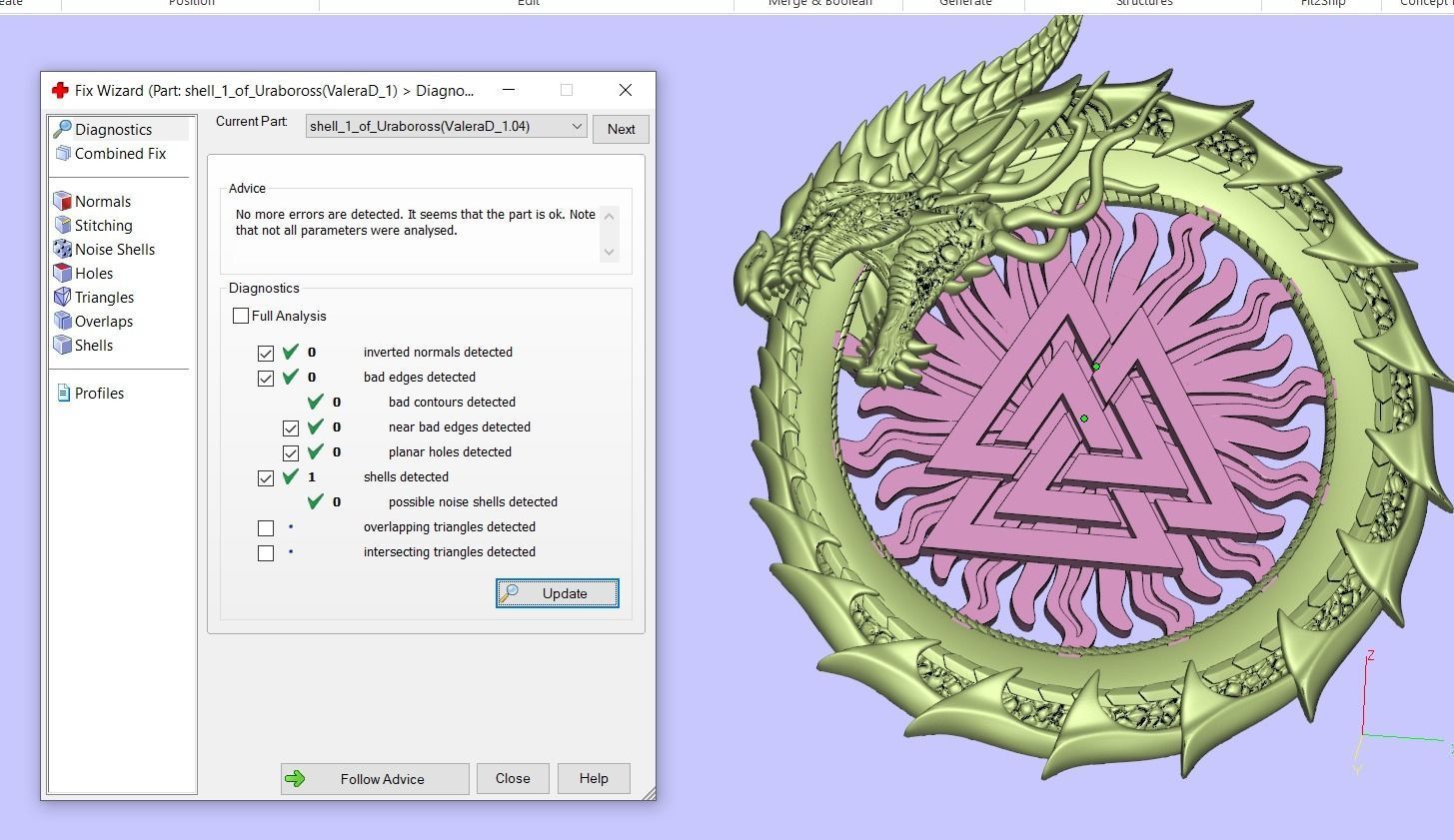Image resolution: width=1454 pixels, height=840 pixels.
Task: Click green checkmark beside inverted normals
Action: click(x=291, y=352)
